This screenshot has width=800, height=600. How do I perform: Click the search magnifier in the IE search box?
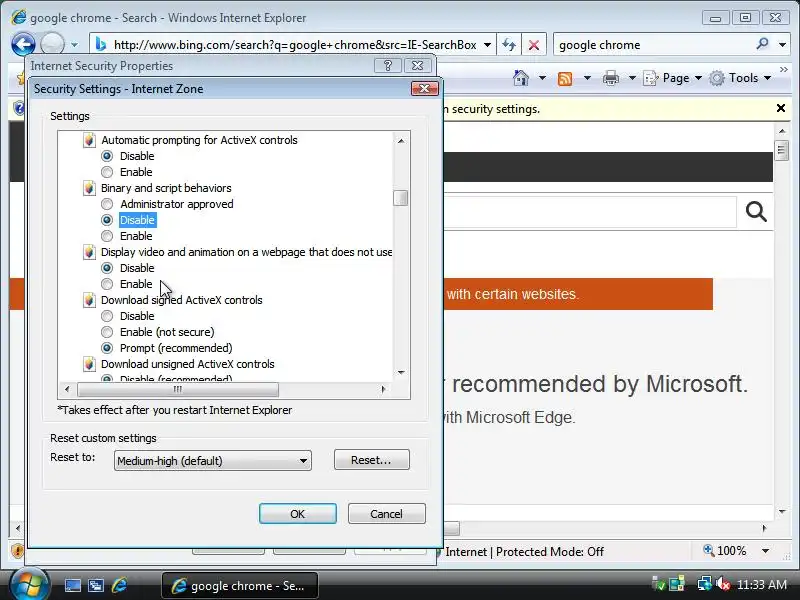pos(762,44)
